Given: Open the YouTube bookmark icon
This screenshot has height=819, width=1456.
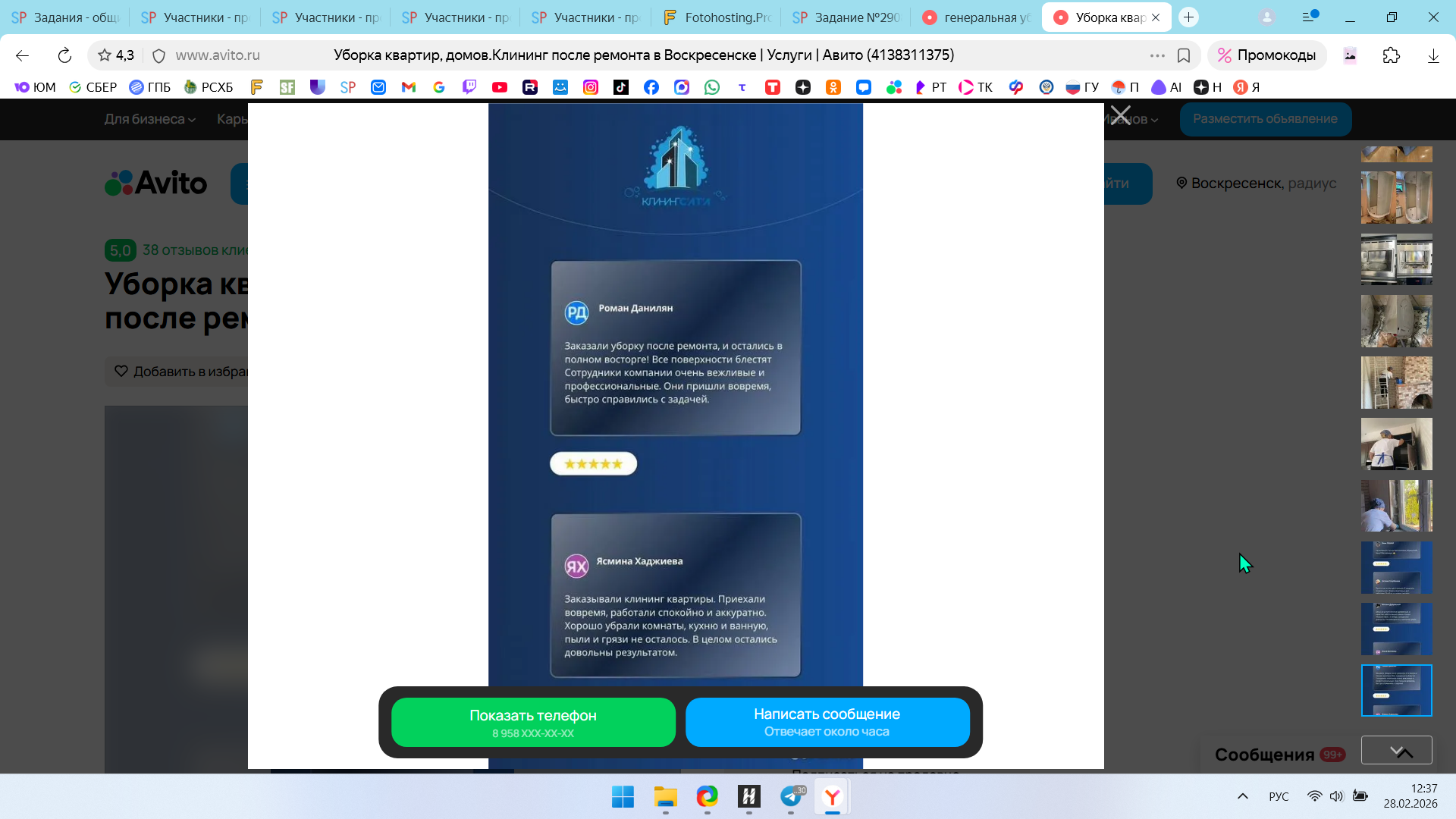Looking at the screenshot, I should coord(499,87).
